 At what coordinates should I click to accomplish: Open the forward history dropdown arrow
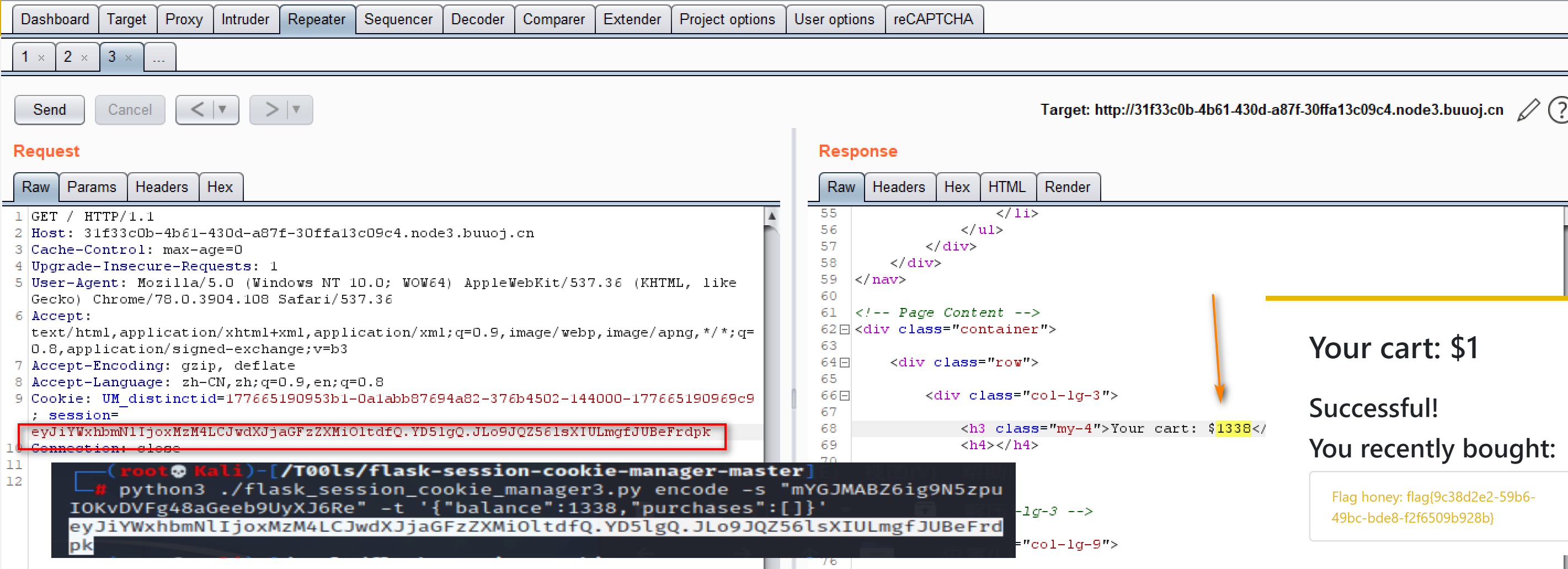pos(297,109)
